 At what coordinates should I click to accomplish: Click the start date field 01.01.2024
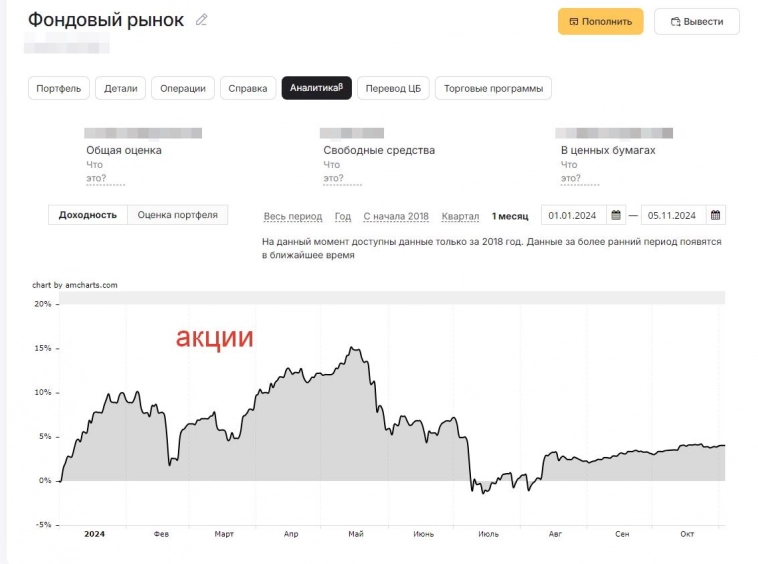click(x=574, y=215)
